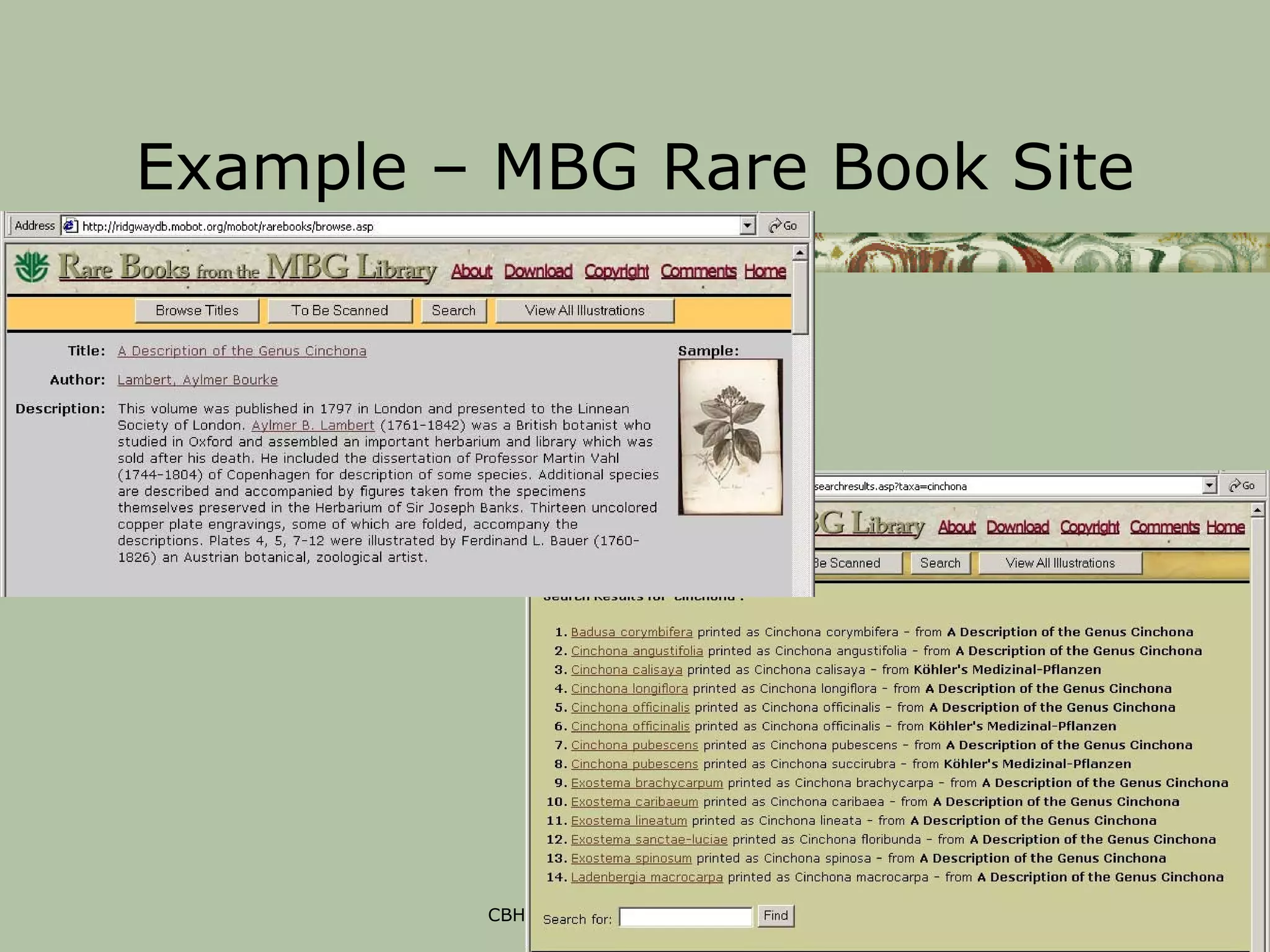Click scroll up arrow in search results window
1270x952 pixels.
pos(1258,511)
